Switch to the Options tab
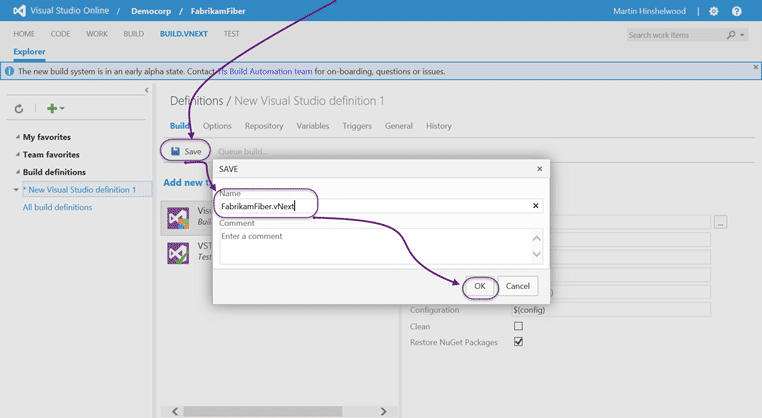 click(217, 126)
